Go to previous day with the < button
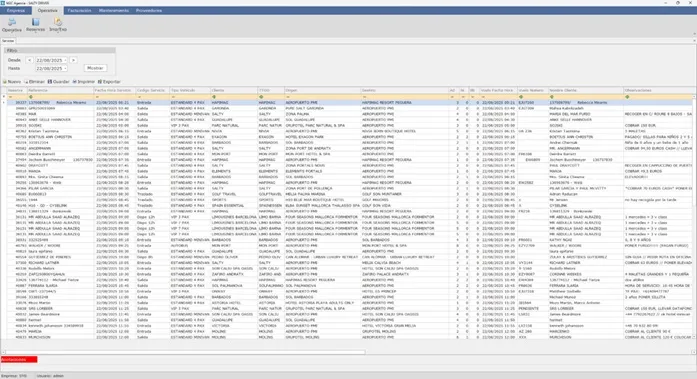This screenshot has width=697, height=379. point(29,60)
